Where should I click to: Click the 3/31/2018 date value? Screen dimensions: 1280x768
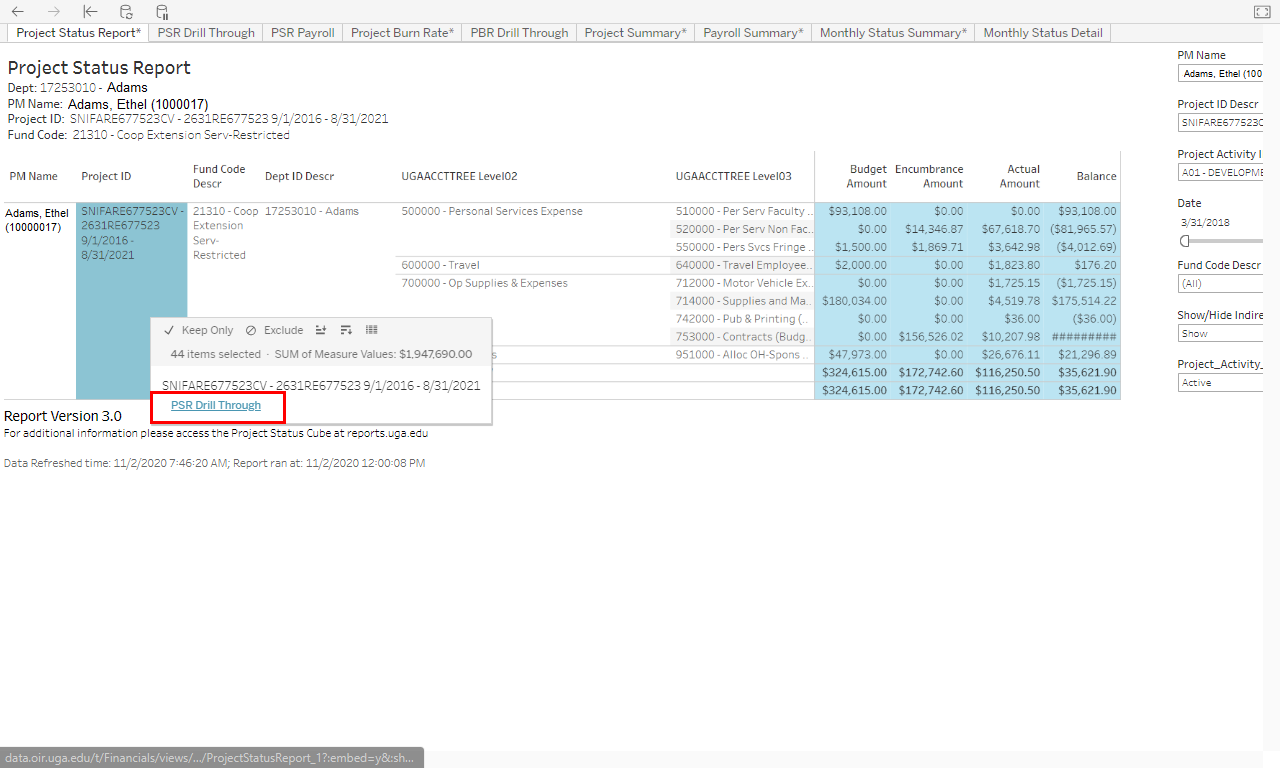click(1205, 222)
